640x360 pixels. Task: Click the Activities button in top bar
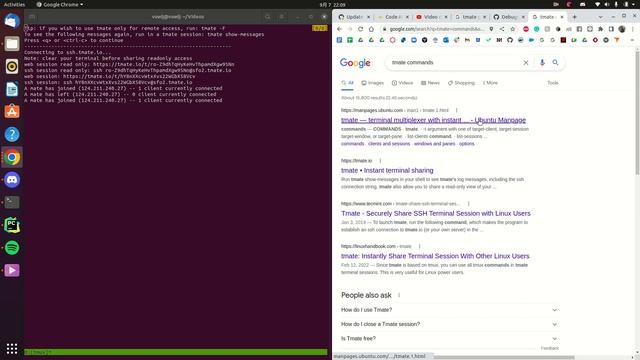point(14,4)
